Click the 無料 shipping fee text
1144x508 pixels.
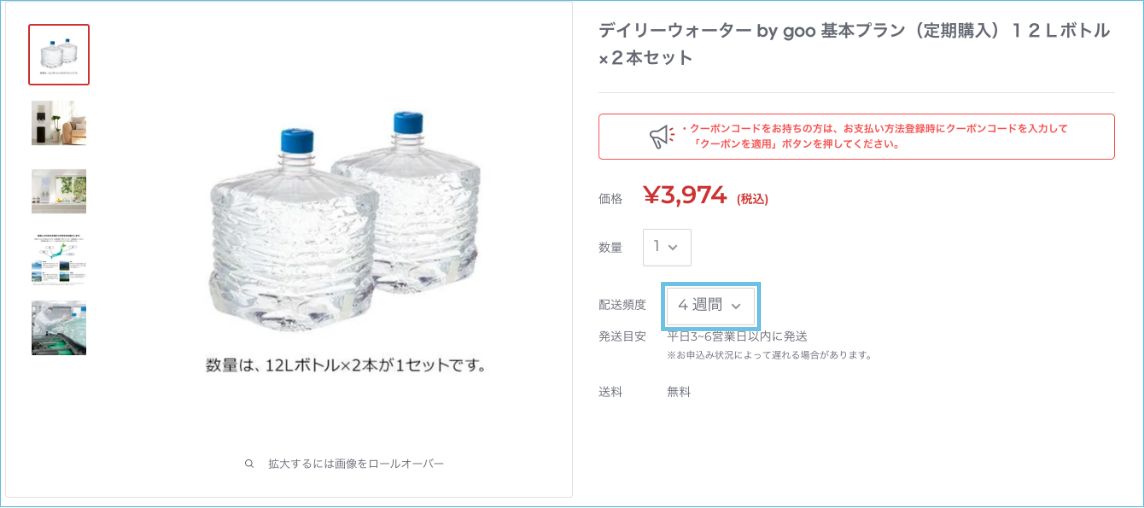[x=679, y=392]
